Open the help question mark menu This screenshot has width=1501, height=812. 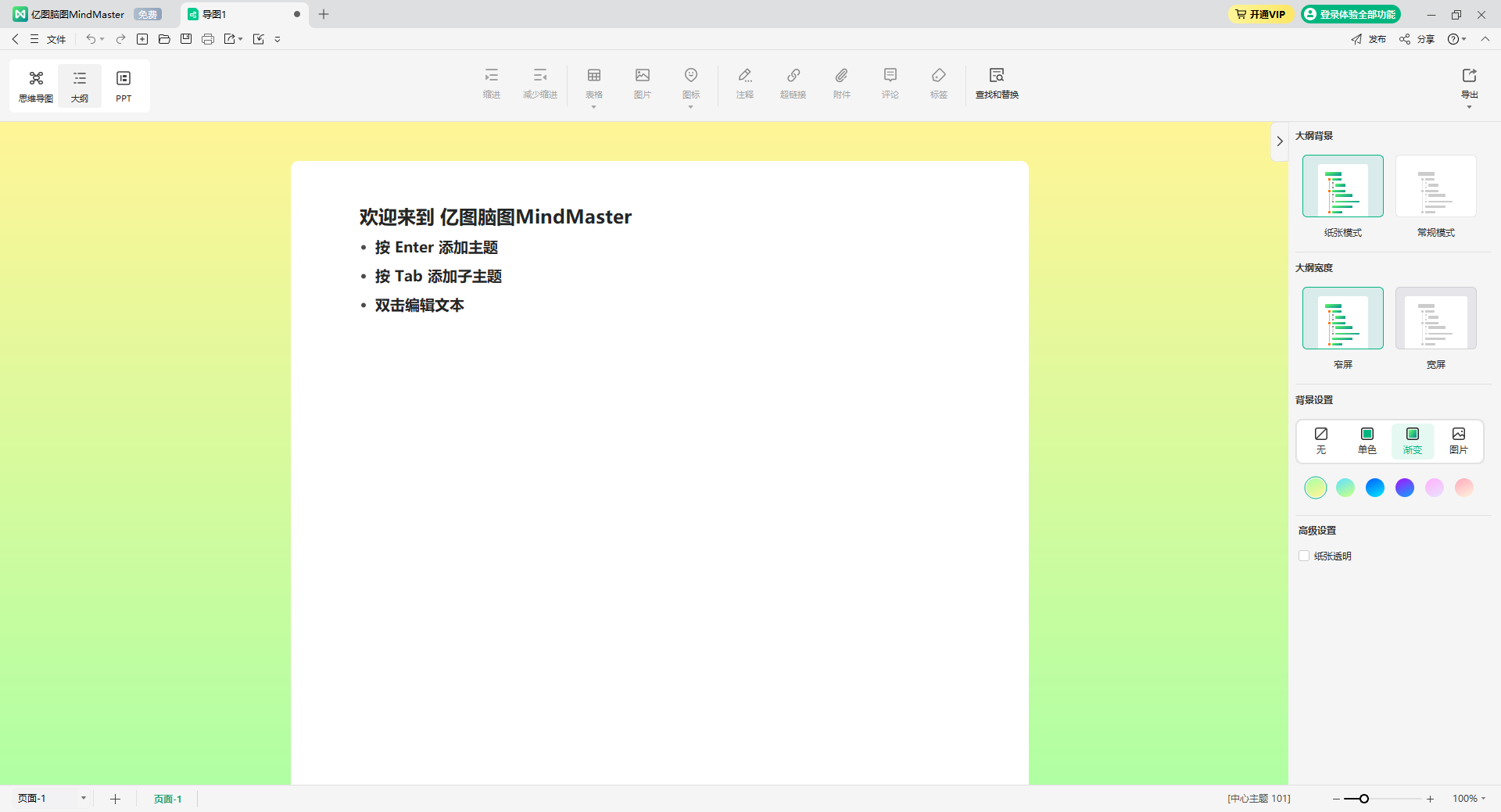point(1456,39)
